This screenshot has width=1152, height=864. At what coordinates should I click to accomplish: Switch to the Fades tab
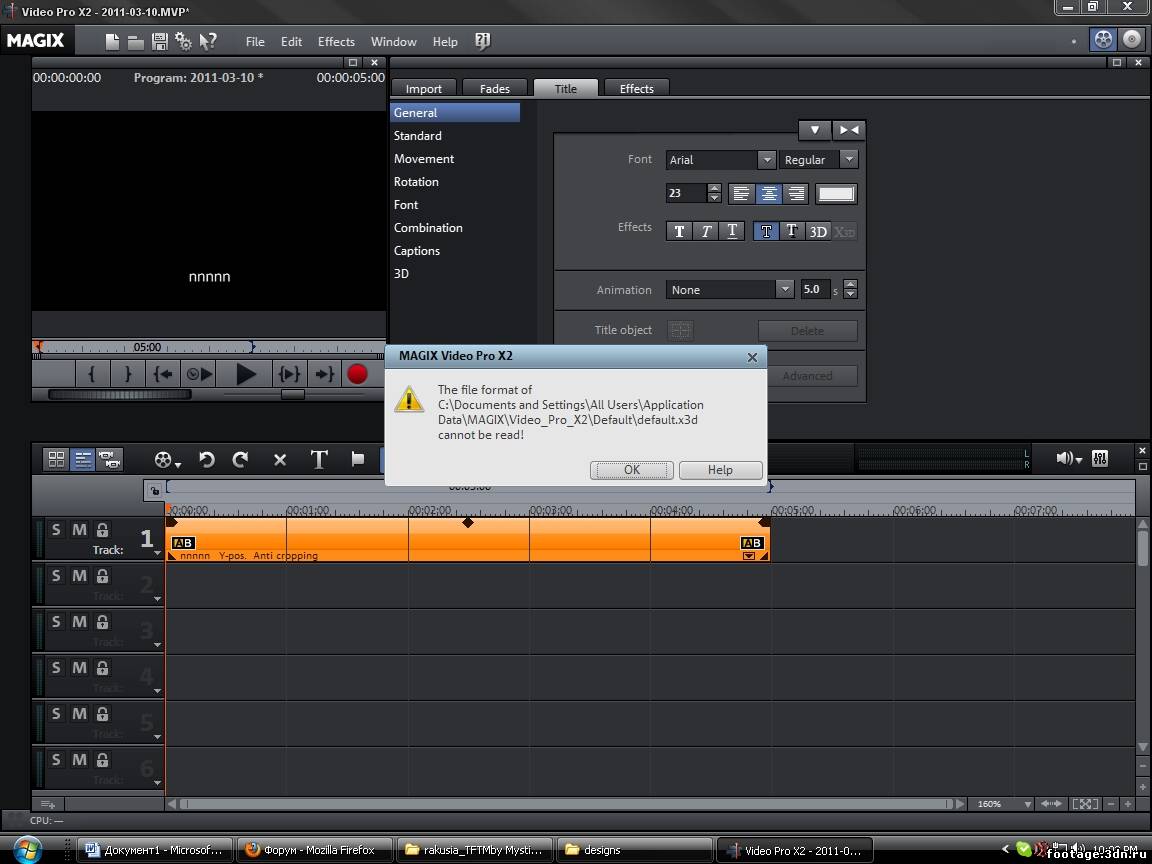click(494, 88)
